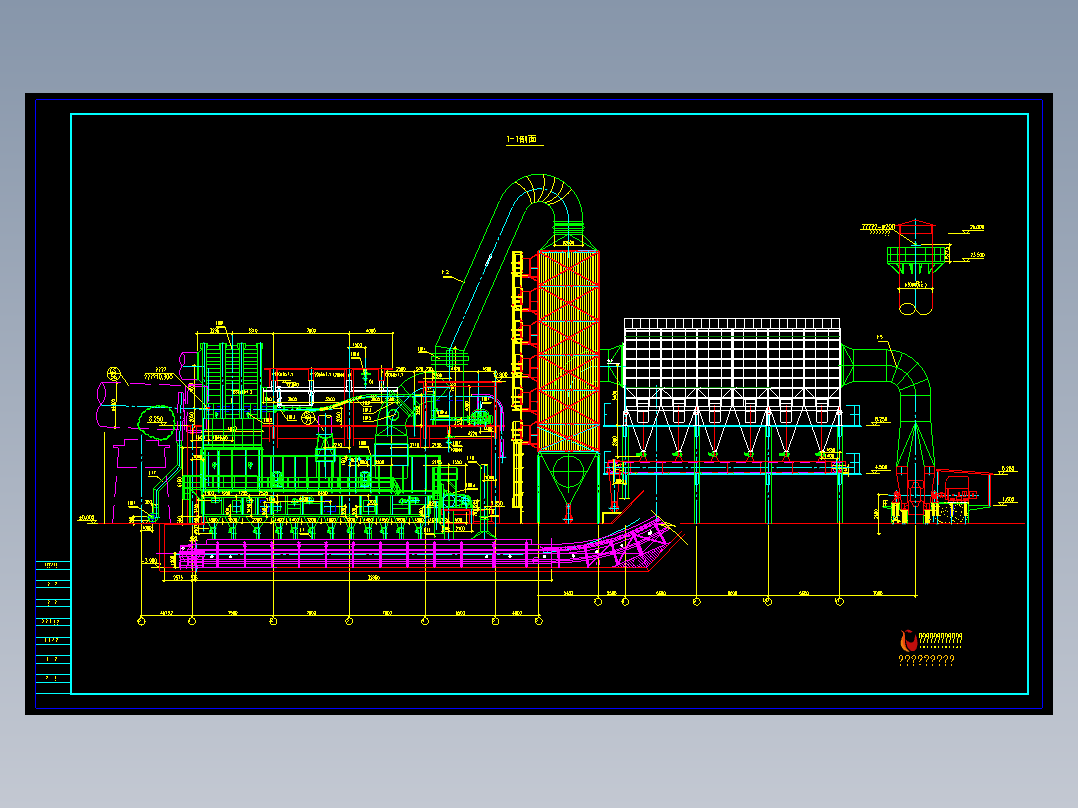This screenshot has height=808, width=1078.
Task: Pick the '±0.000' ground elevation label
Action: (x=87, y=518)
